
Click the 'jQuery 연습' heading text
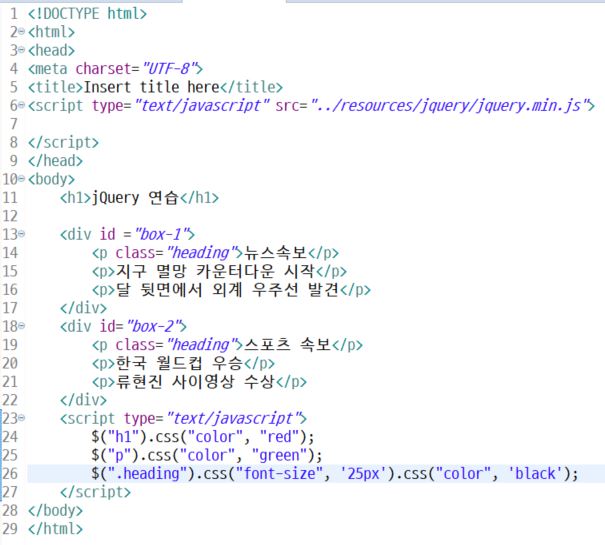click(135, 198)
